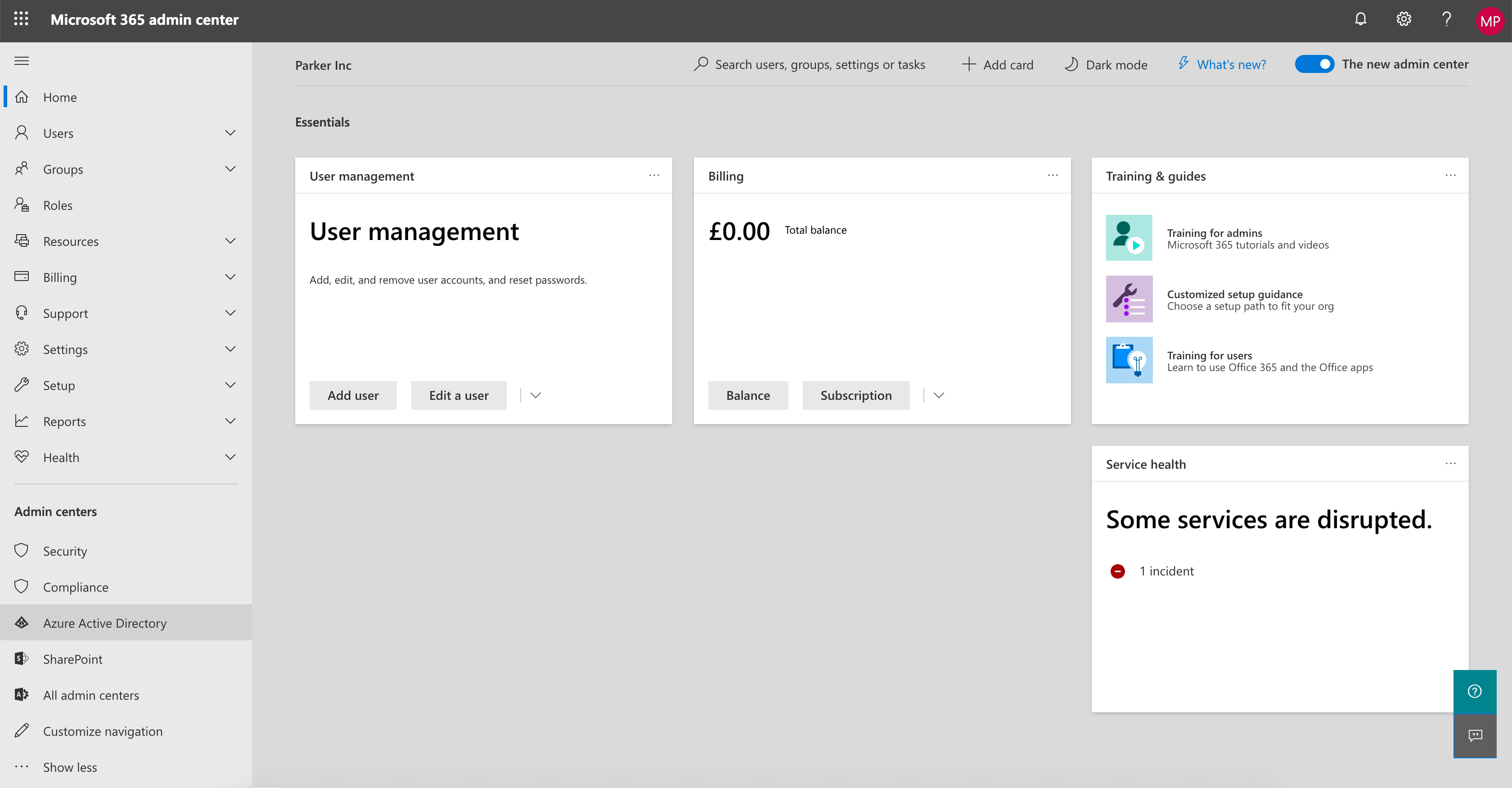This screenshot has width=1512, height=788.
Task: Open Service health card options ellipsis
Action: tap(1450, 464)
